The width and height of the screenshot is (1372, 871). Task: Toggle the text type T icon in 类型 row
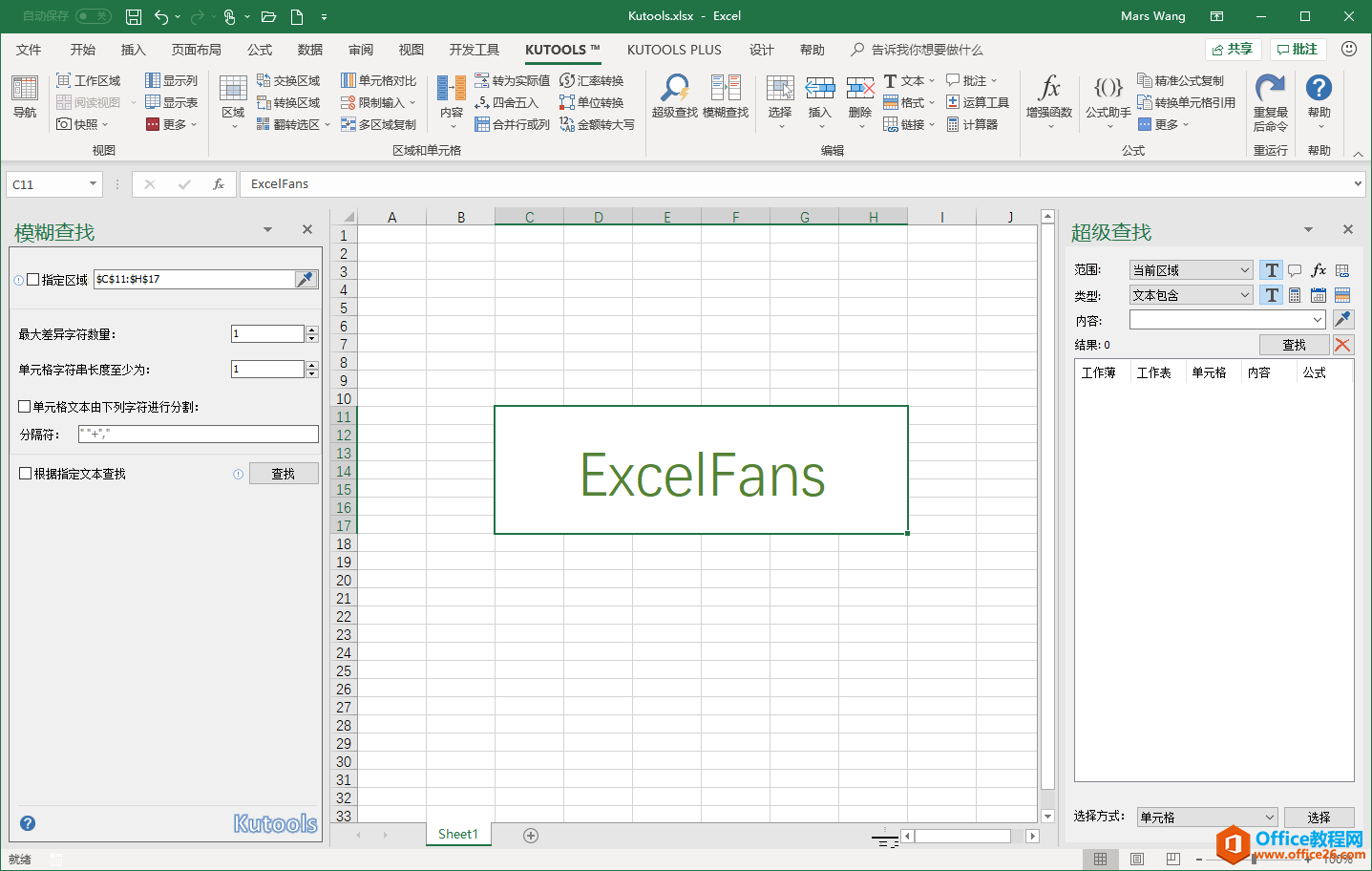tap(1271, 295)
